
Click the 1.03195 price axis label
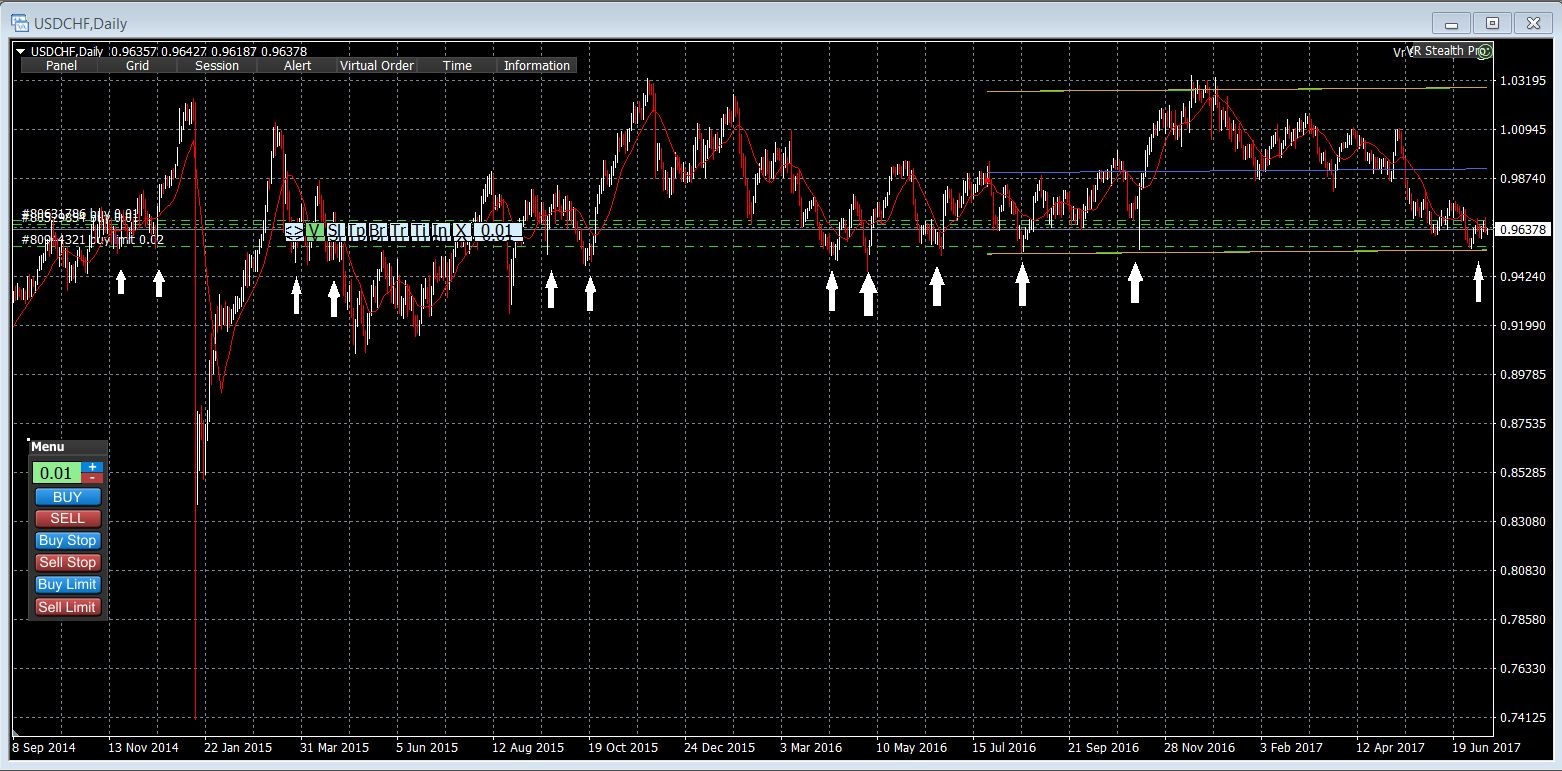pyautogui.click(x=1524, y=80)
